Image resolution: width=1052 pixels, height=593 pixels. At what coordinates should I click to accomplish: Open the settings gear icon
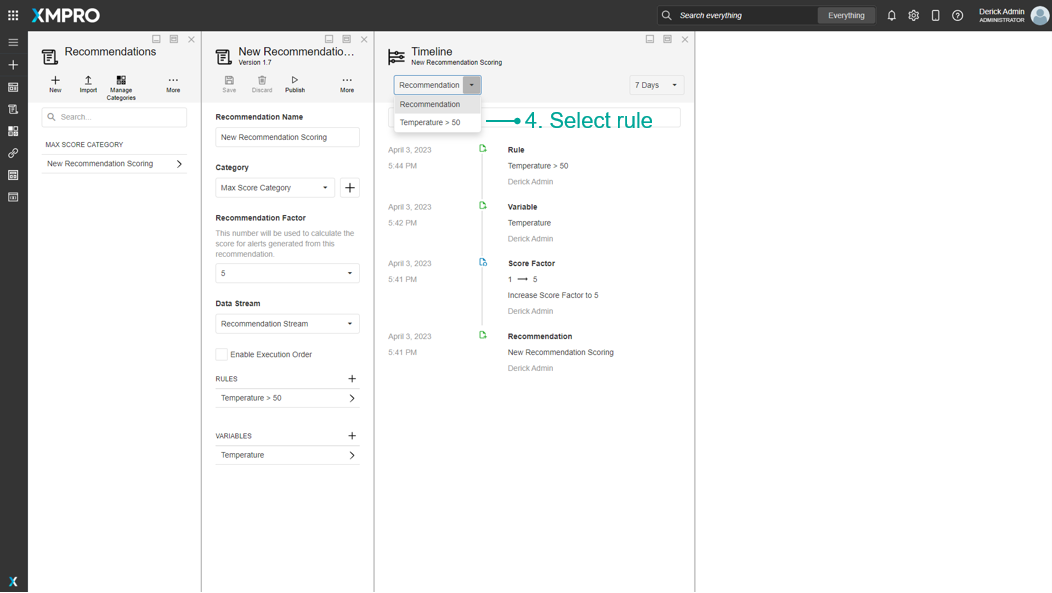coord(913,16)
